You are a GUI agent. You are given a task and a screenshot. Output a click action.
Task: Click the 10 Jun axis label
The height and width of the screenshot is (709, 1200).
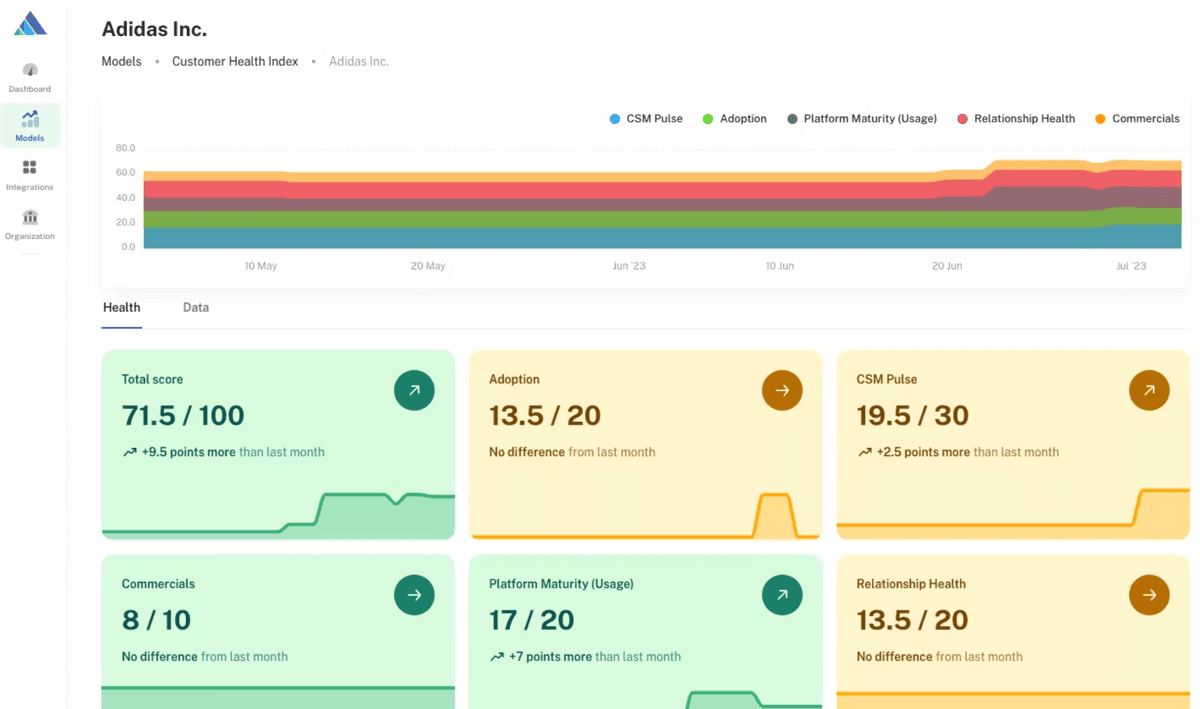point(780,266)
